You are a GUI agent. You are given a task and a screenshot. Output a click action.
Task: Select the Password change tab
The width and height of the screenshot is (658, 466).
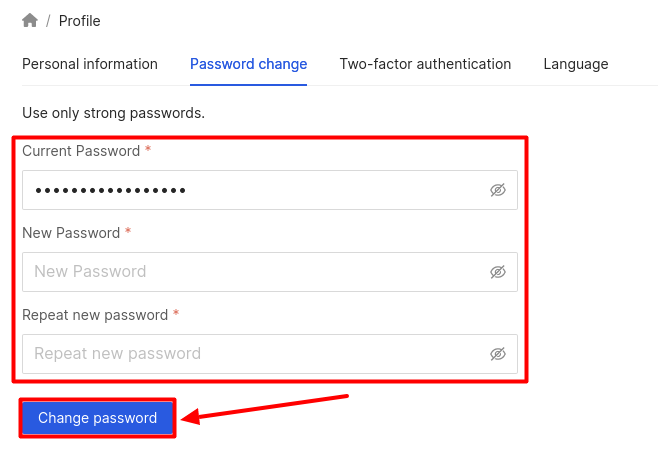pyautogui.click(x=248, y=64)
